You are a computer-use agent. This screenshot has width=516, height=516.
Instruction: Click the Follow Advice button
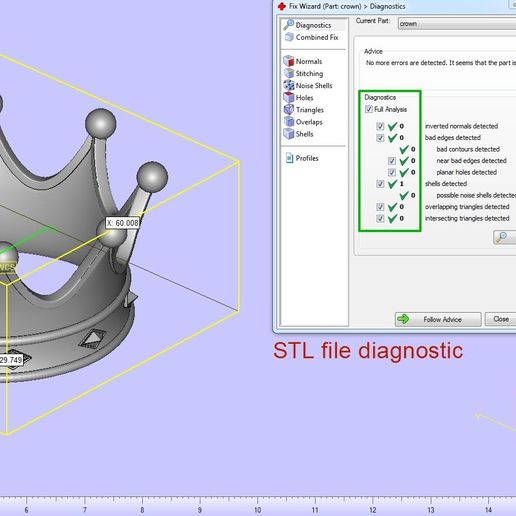click(438, 319)
